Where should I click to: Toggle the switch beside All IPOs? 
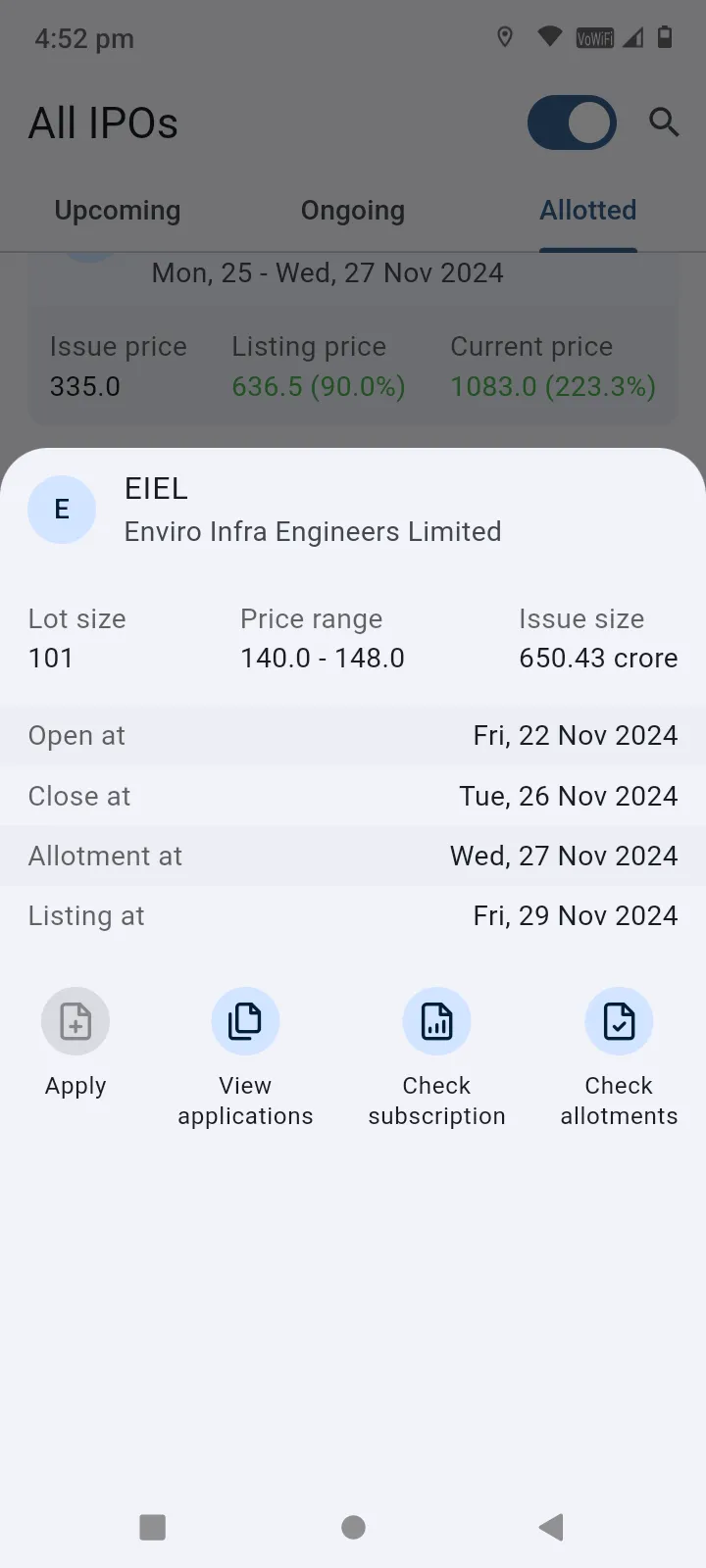tap(572, 122)
